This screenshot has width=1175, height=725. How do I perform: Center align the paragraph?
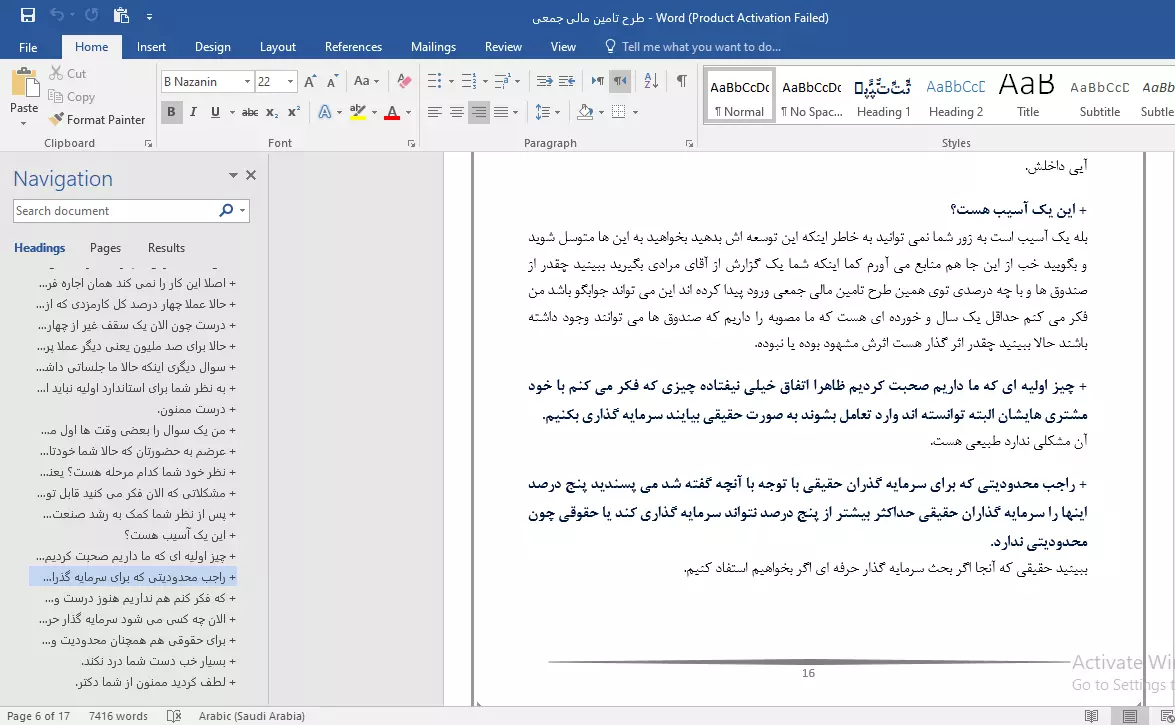(456, 112)
